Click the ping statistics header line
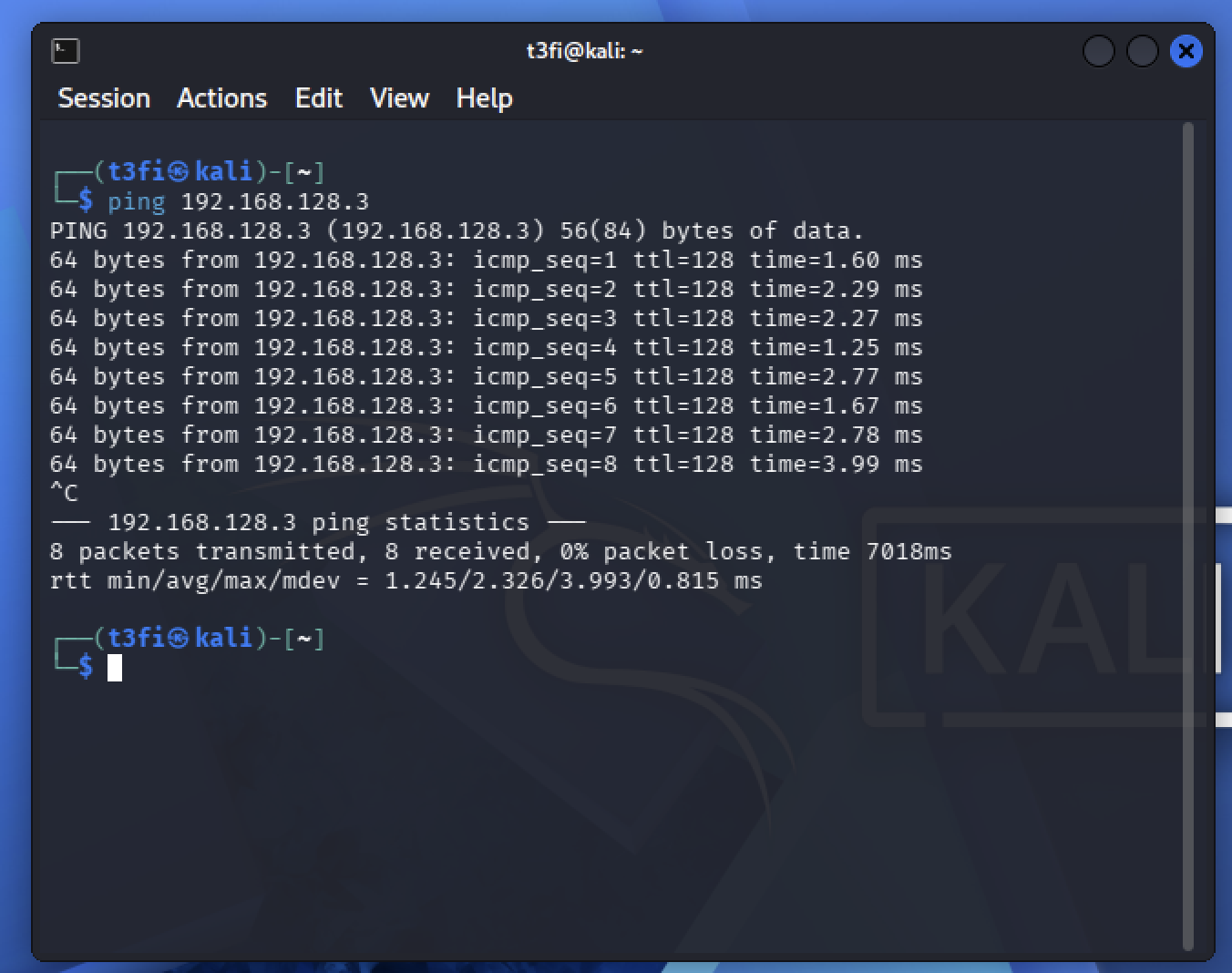The width and height of the screenshot is (1232, 973). pos(318,522)
